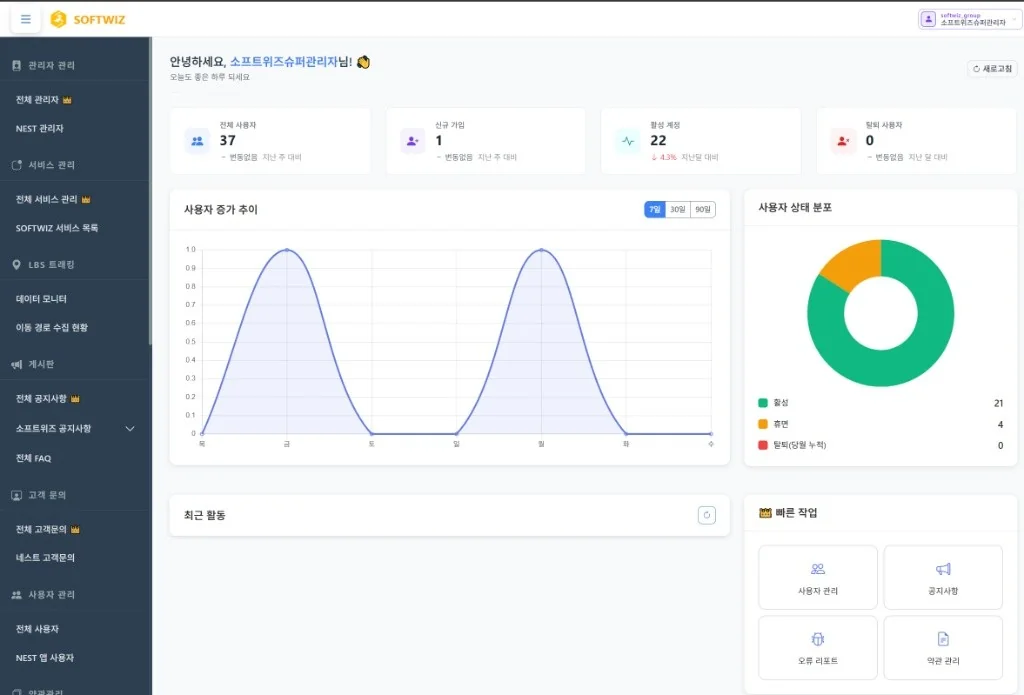Click the 약관 관리 document icon
Viewport: 1024px width, 695px height.
click(943, 639)
